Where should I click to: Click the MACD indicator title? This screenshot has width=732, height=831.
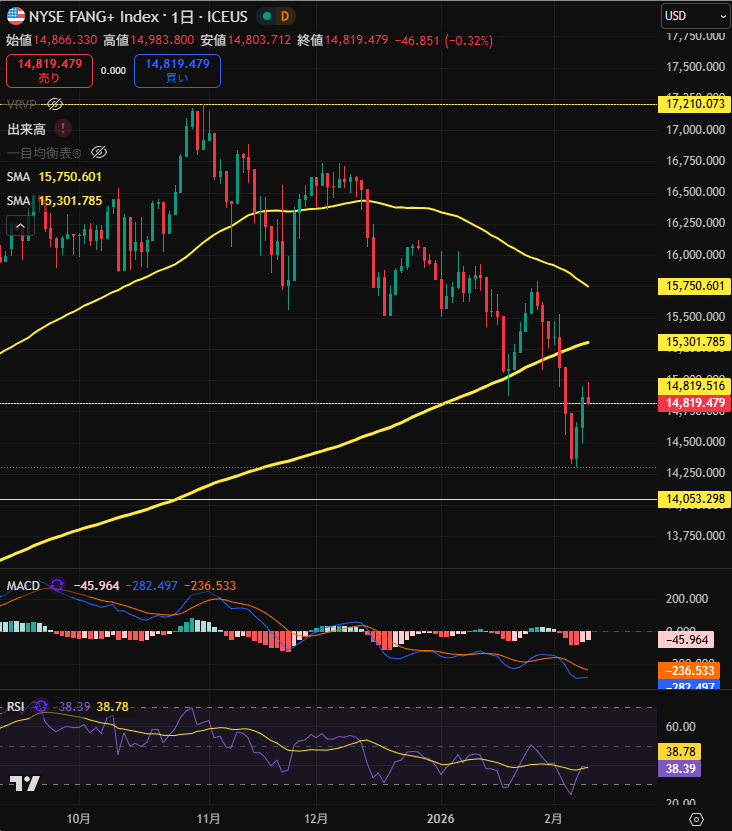23,585
